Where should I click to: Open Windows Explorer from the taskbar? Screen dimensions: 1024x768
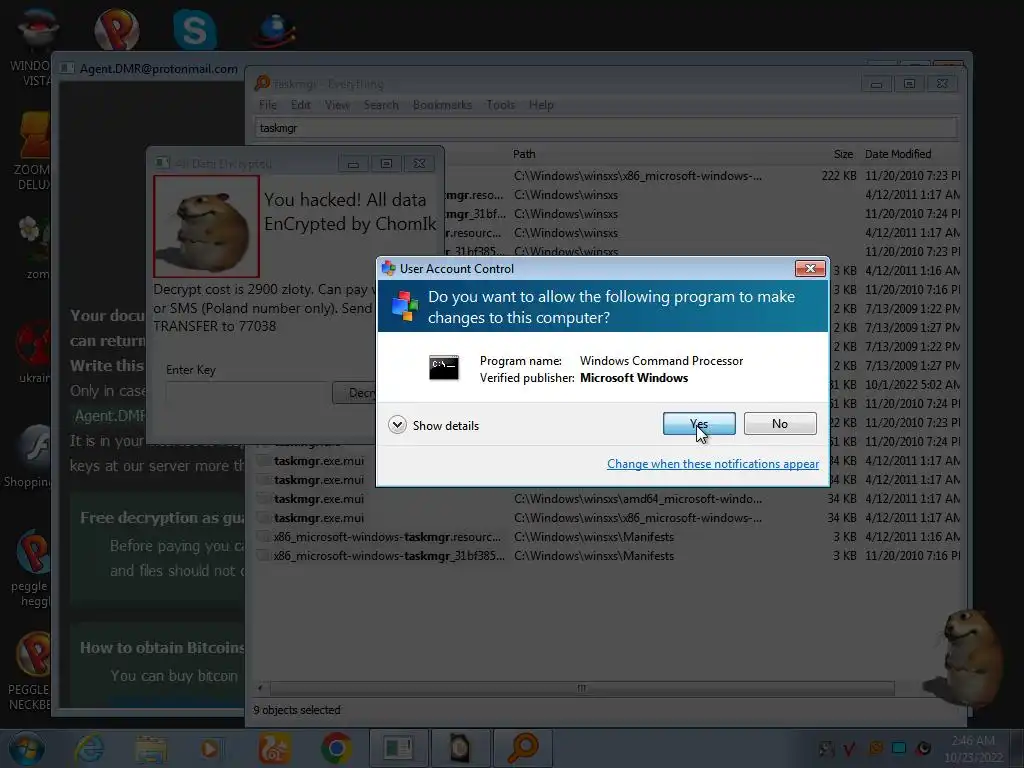pos(151,748)
